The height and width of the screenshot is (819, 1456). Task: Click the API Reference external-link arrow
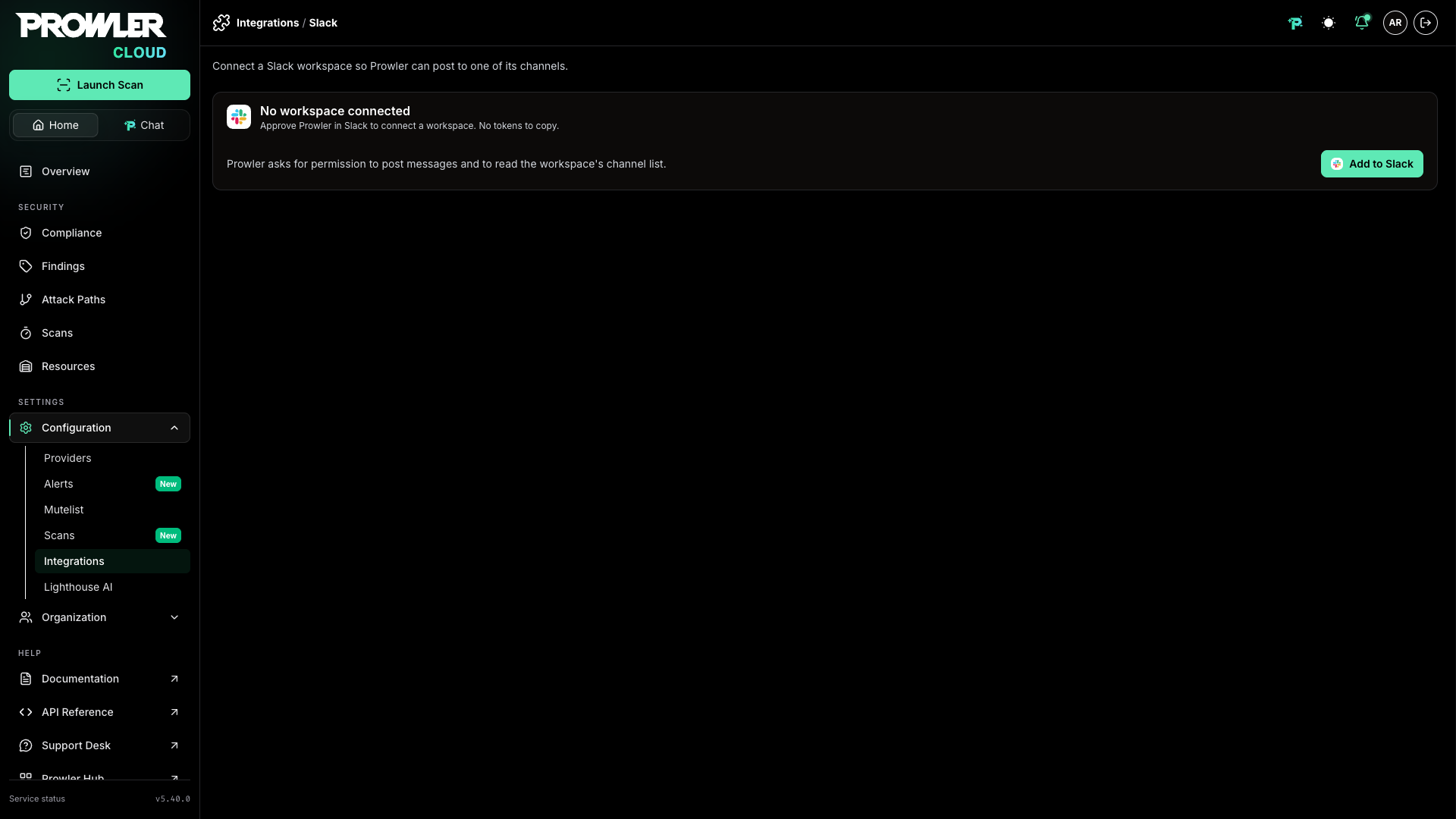pyautogui.click(x=174, y=712)
